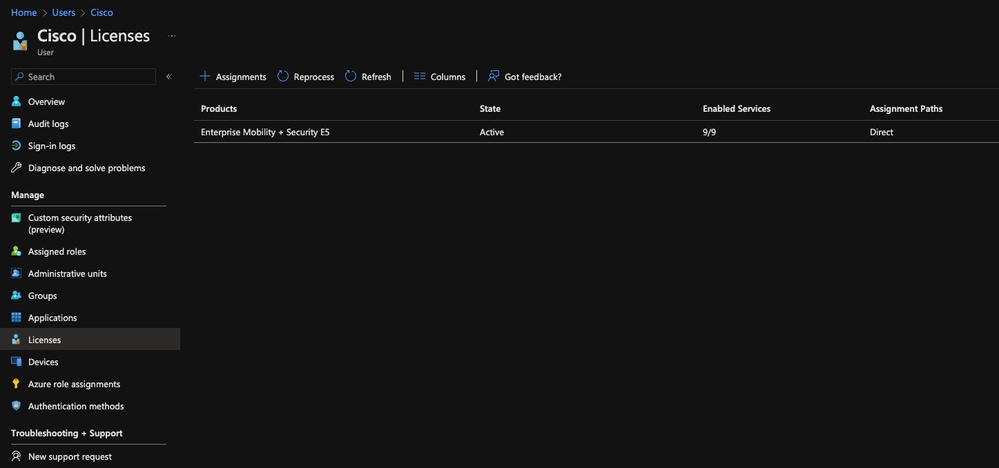Navigate to Home breadcrumb link
The width and height of the screenshot is (999, 468).
(24, 13)
